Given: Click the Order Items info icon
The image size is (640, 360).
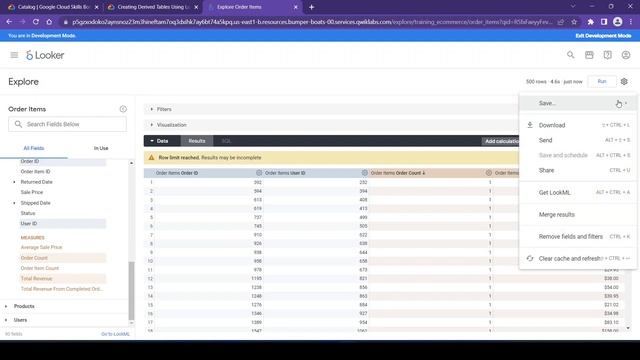Looking at the screenshot, I should point(123,109).
